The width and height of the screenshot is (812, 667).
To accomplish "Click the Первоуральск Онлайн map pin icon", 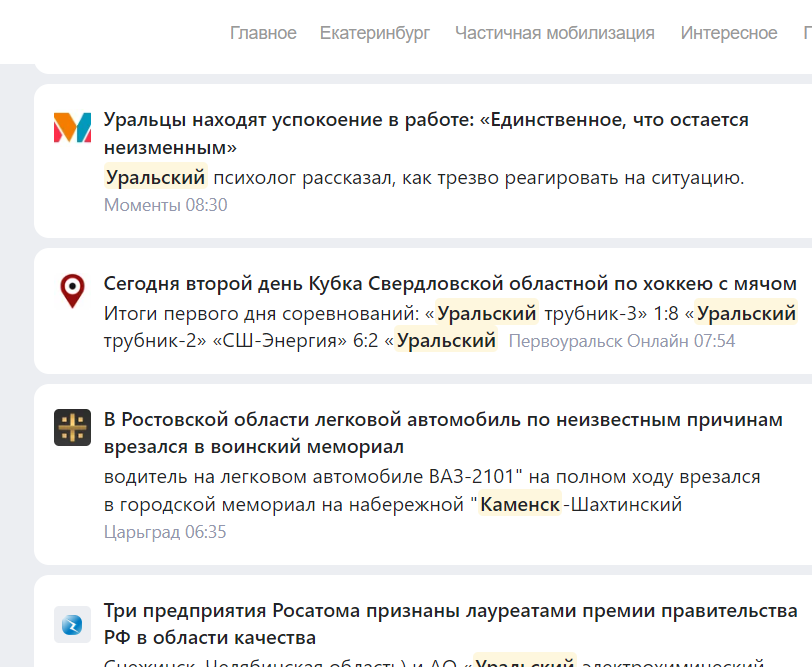I will 72,291.
